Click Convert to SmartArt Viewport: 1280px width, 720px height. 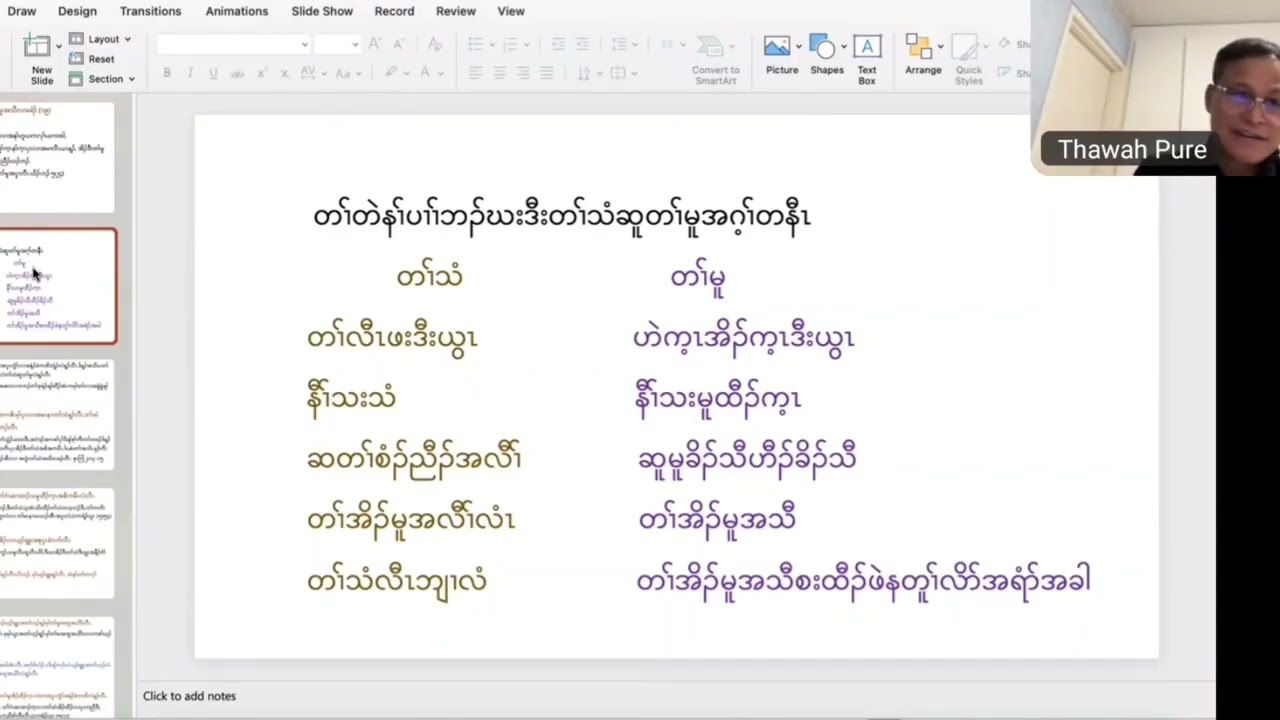click(x=716, y=59)
